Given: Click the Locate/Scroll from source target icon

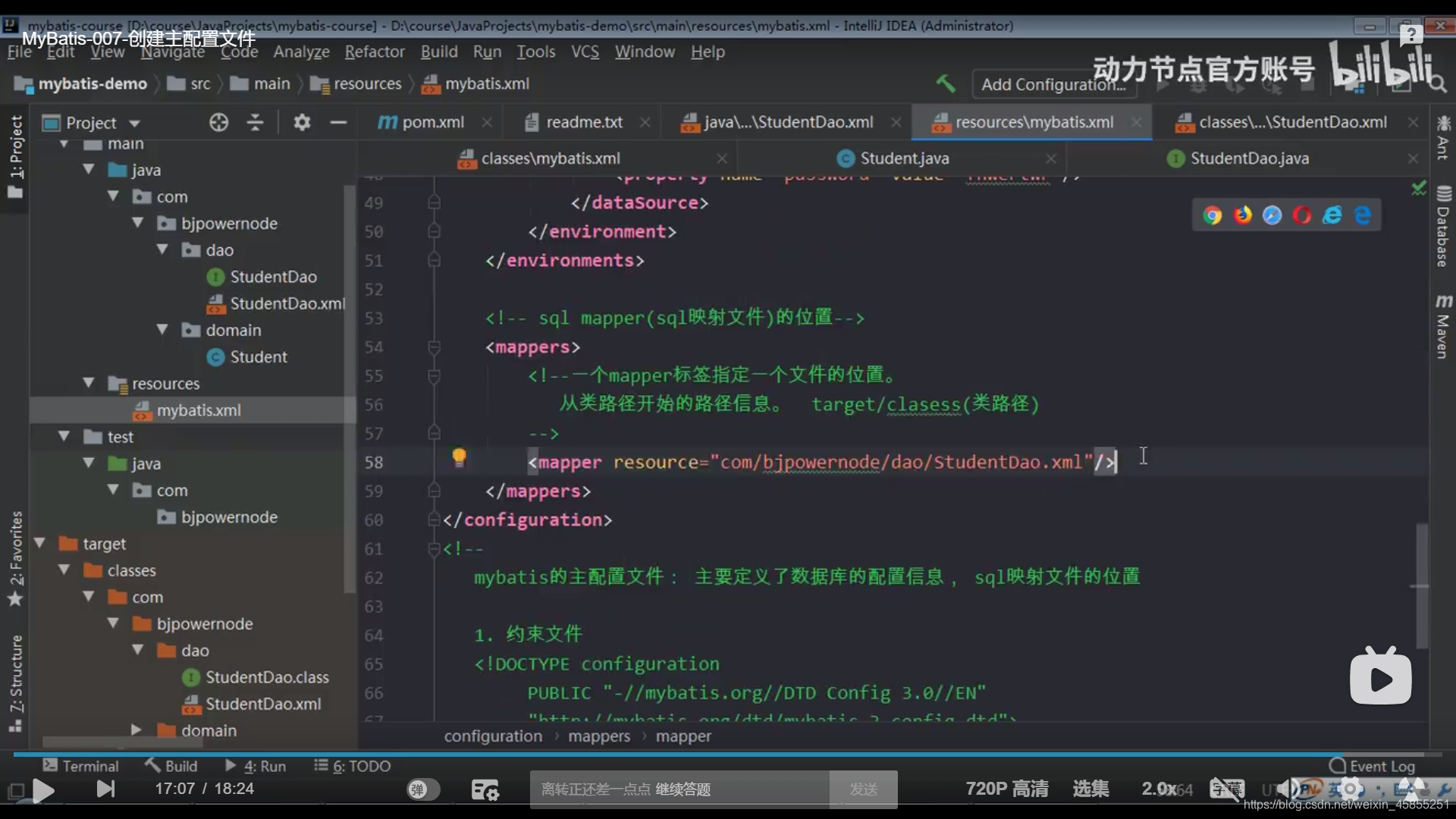Looking at the screenshot, I should (x=218, y=122).
